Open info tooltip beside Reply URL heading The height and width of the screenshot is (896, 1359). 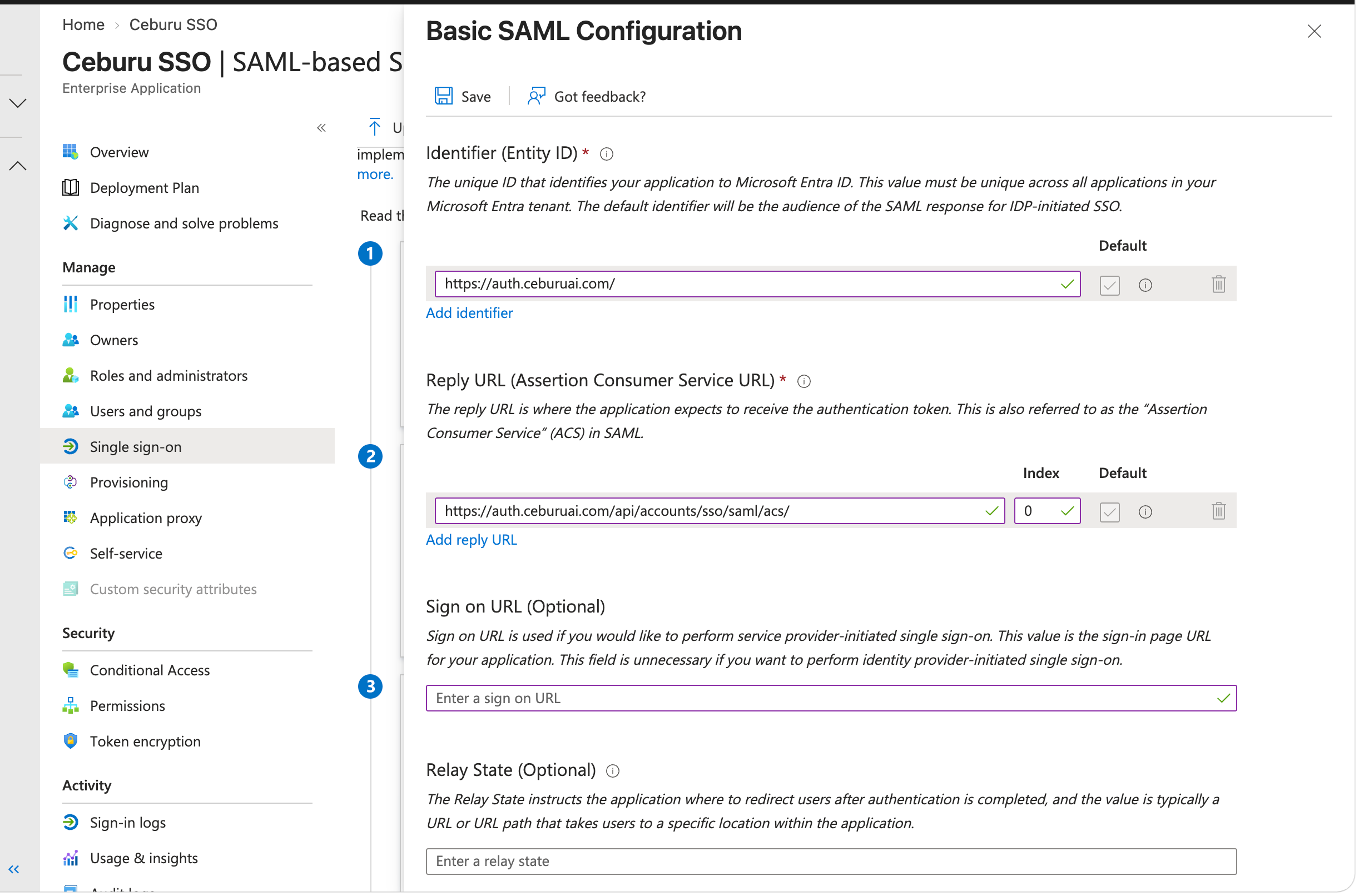[x=805, y=382]
